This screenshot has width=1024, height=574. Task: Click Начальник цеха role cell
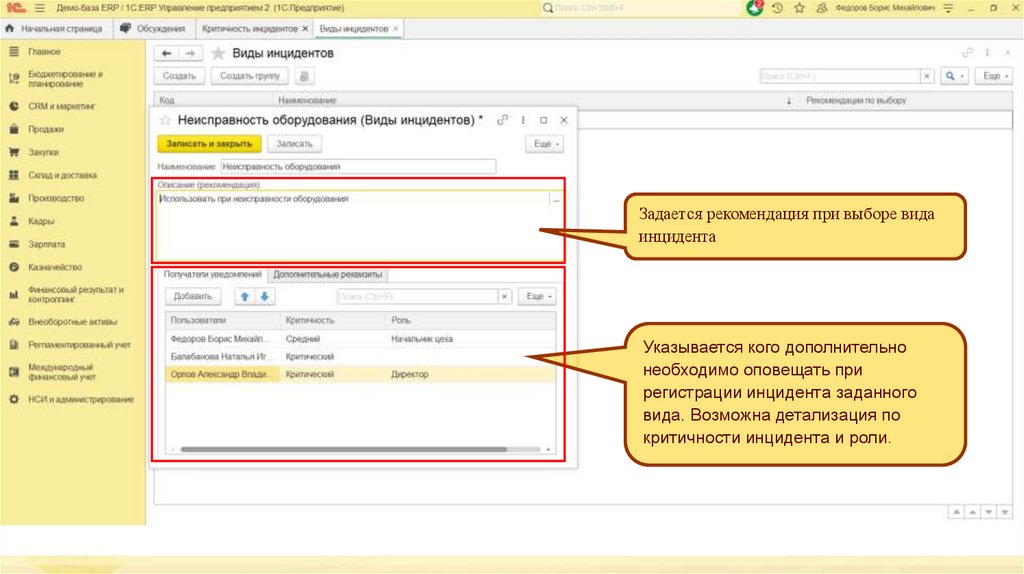point(422,339)
